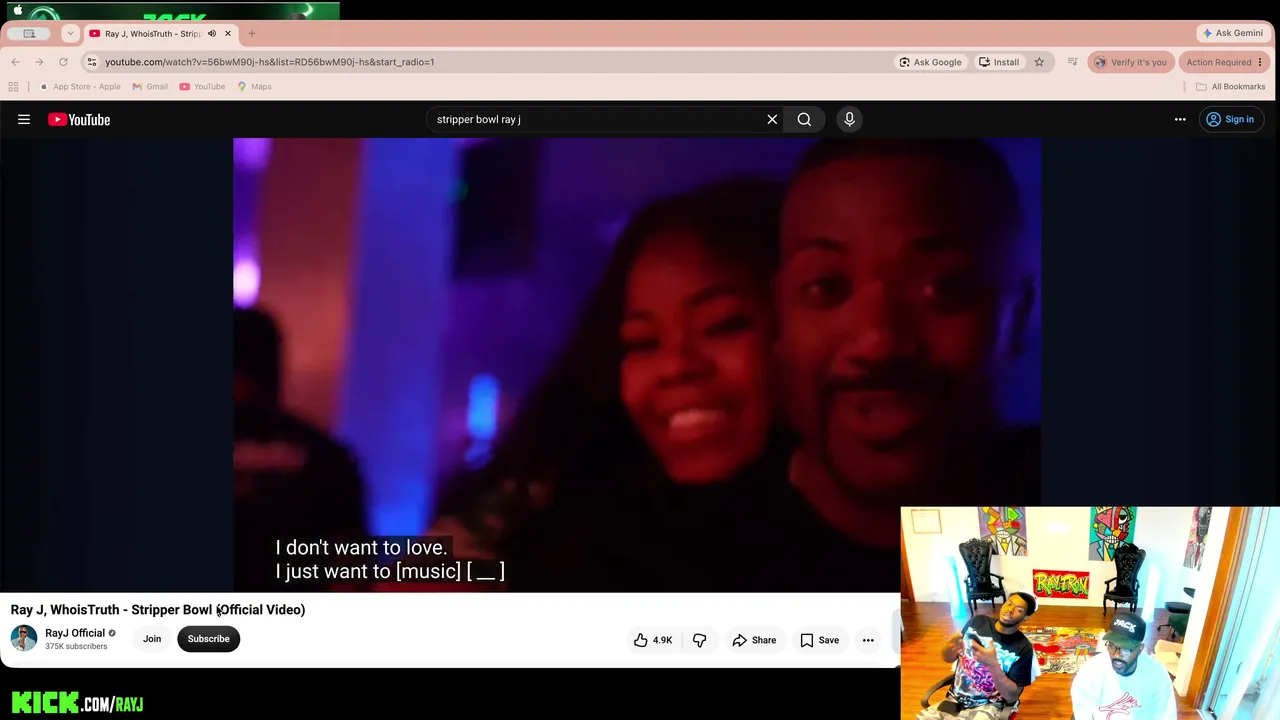This screenshot has width=1280, height=720.
Task: Search with voice using the microphone
Action: point(849,120)
